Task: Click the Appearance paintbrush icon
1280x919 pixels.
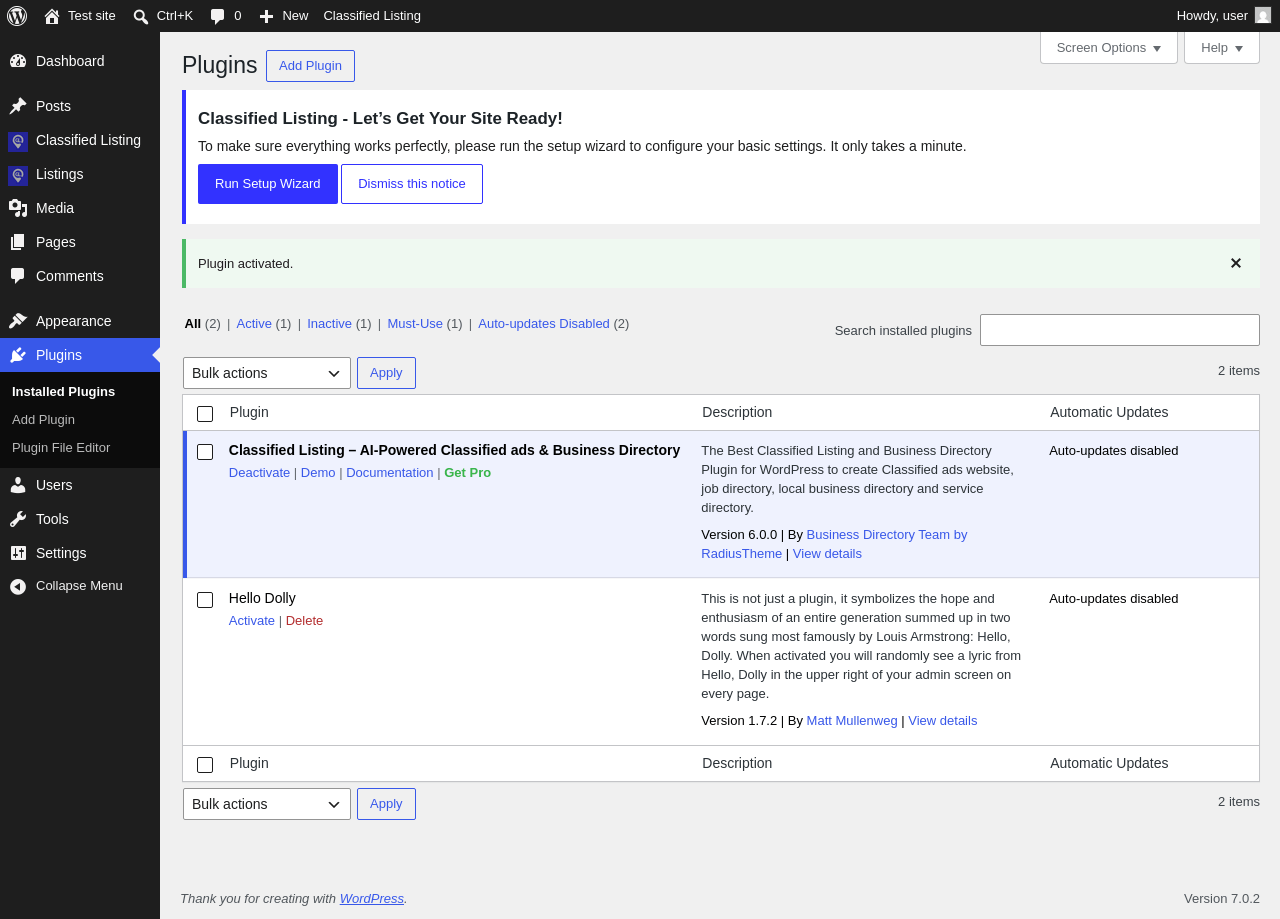Action: (18, 321)
